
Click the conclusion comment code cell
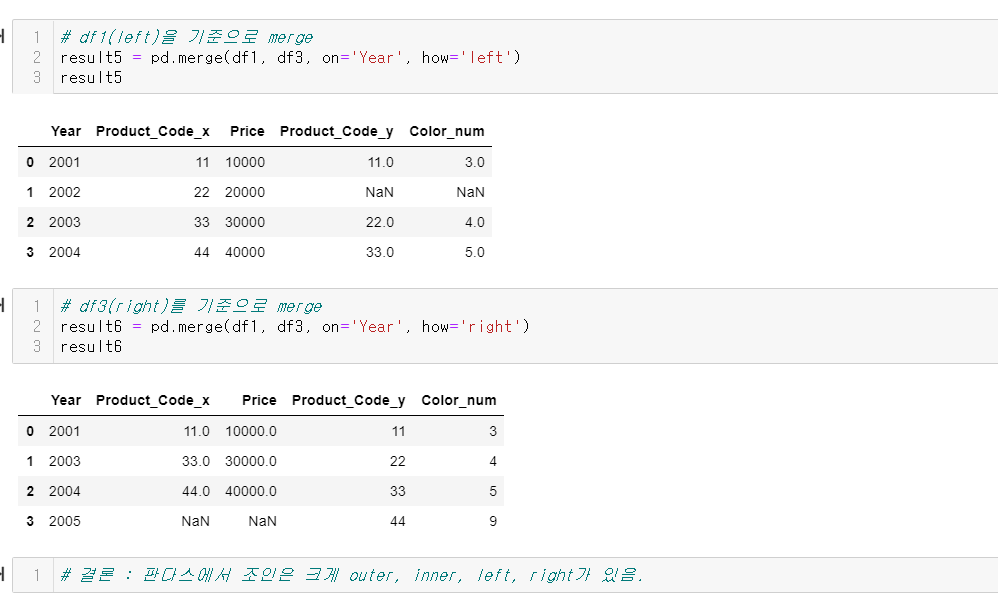pyautogui.click(x=505, y=575)
